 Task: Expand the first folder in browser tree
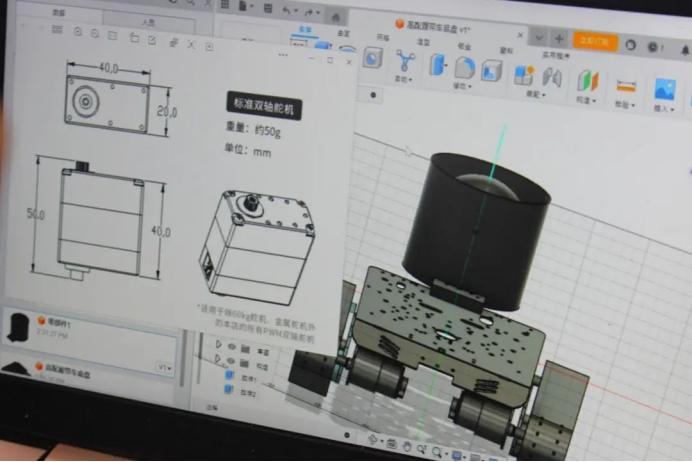(x=218, y=344)
